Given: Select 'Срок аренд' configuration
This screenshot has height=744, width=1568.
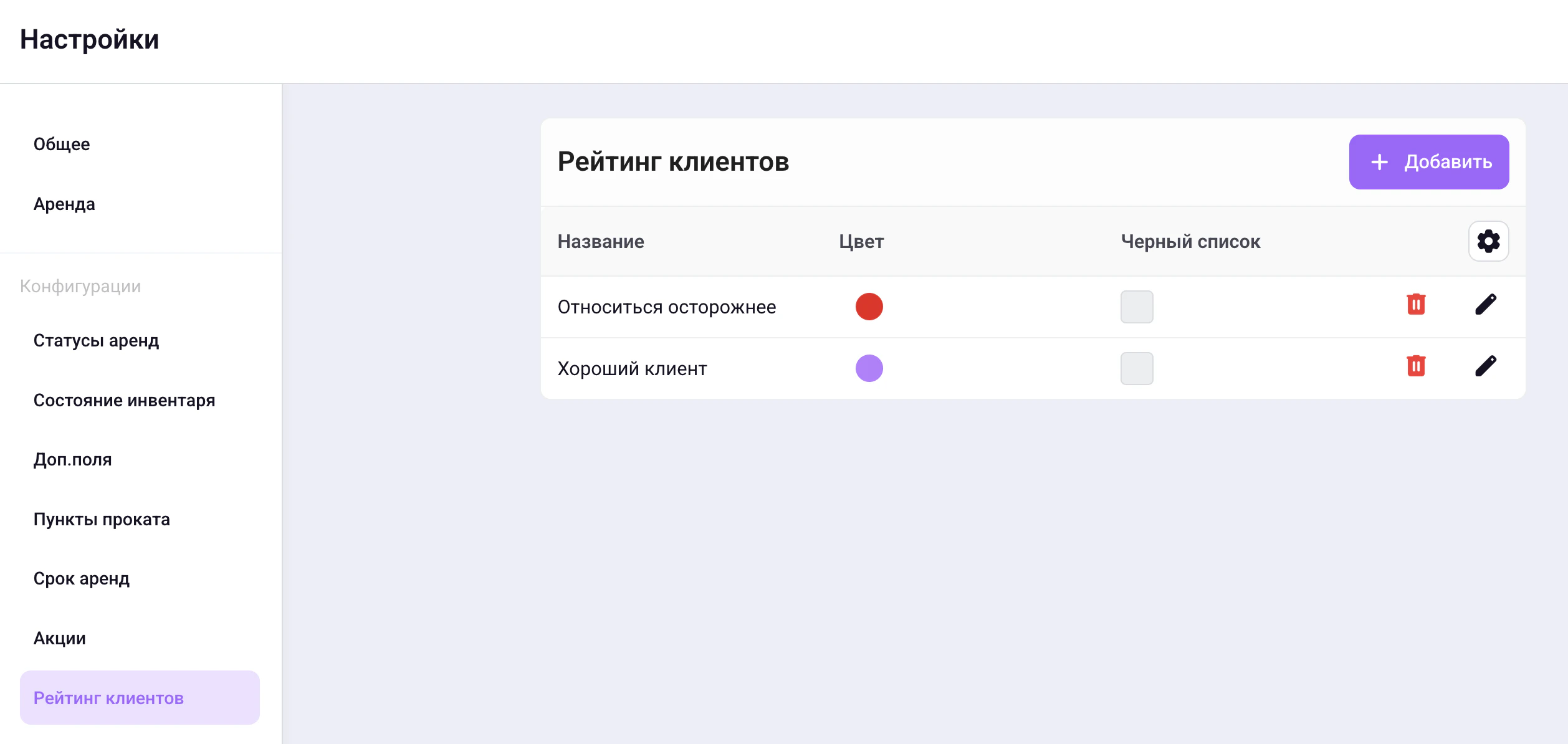Looking at the screenshot, I should point(82,578).
